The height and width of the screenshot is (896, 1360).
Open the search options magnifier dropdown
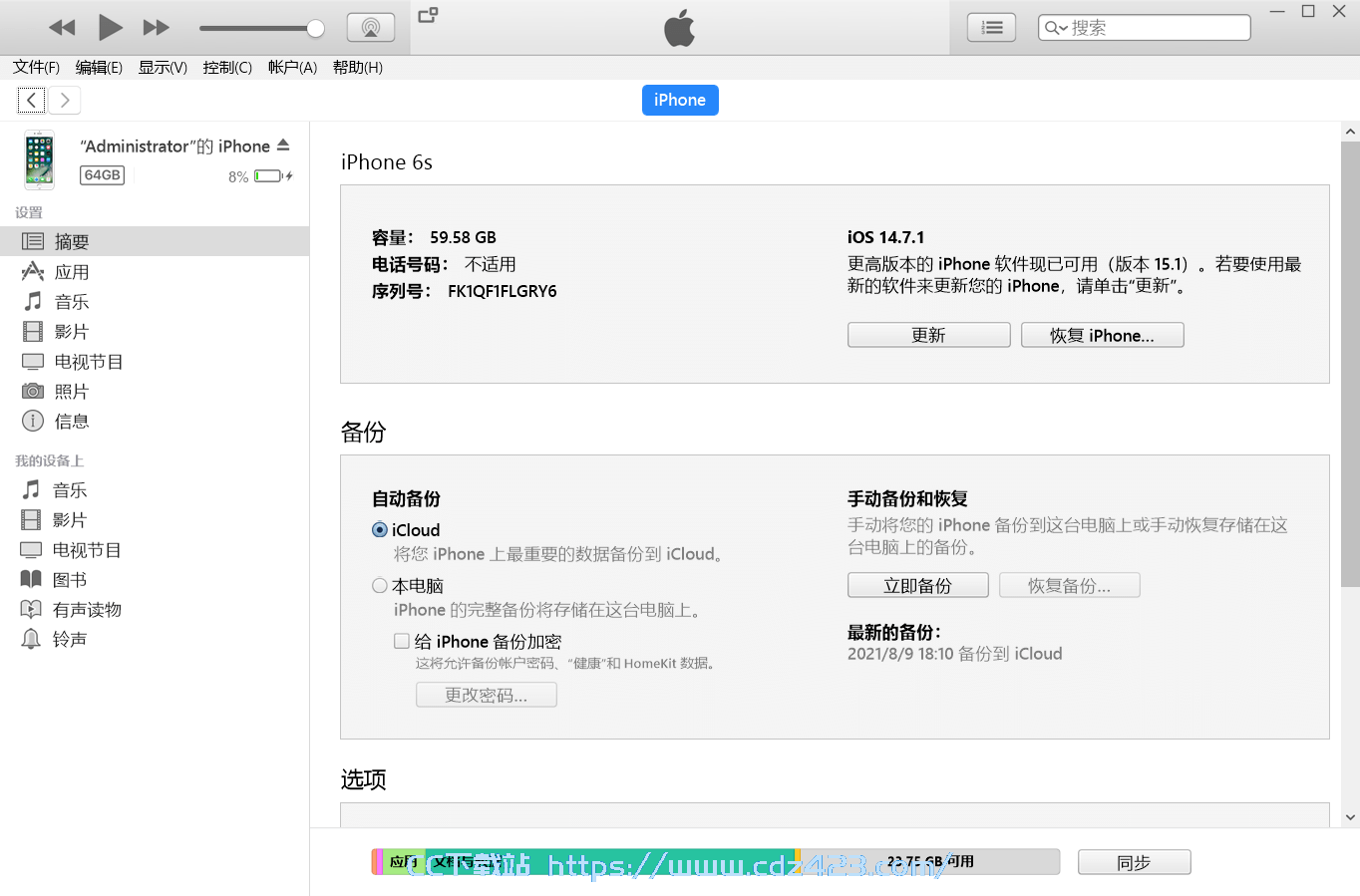[x=1056, y=28]
